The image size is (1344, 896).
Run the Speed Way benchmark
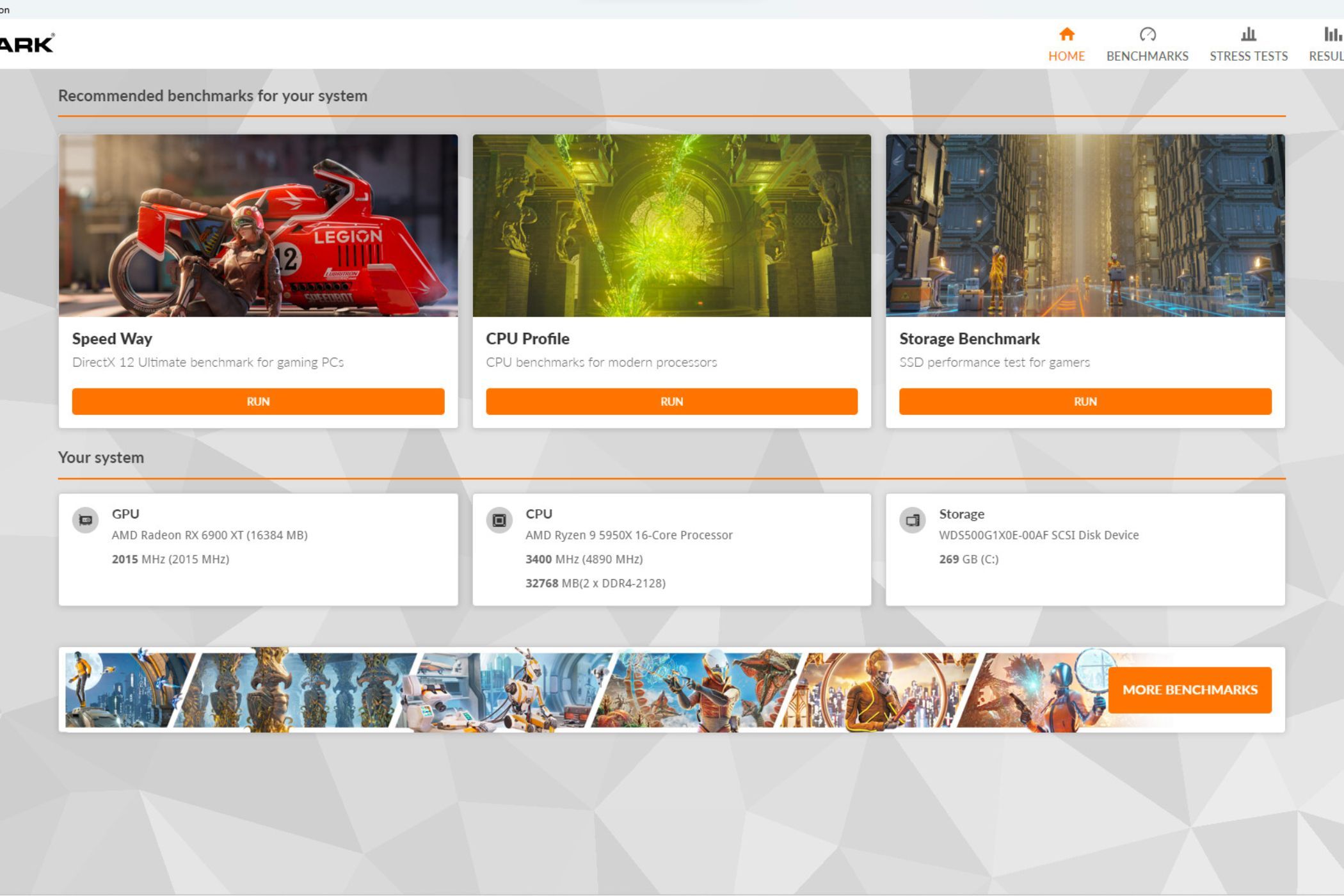(258, 401)
